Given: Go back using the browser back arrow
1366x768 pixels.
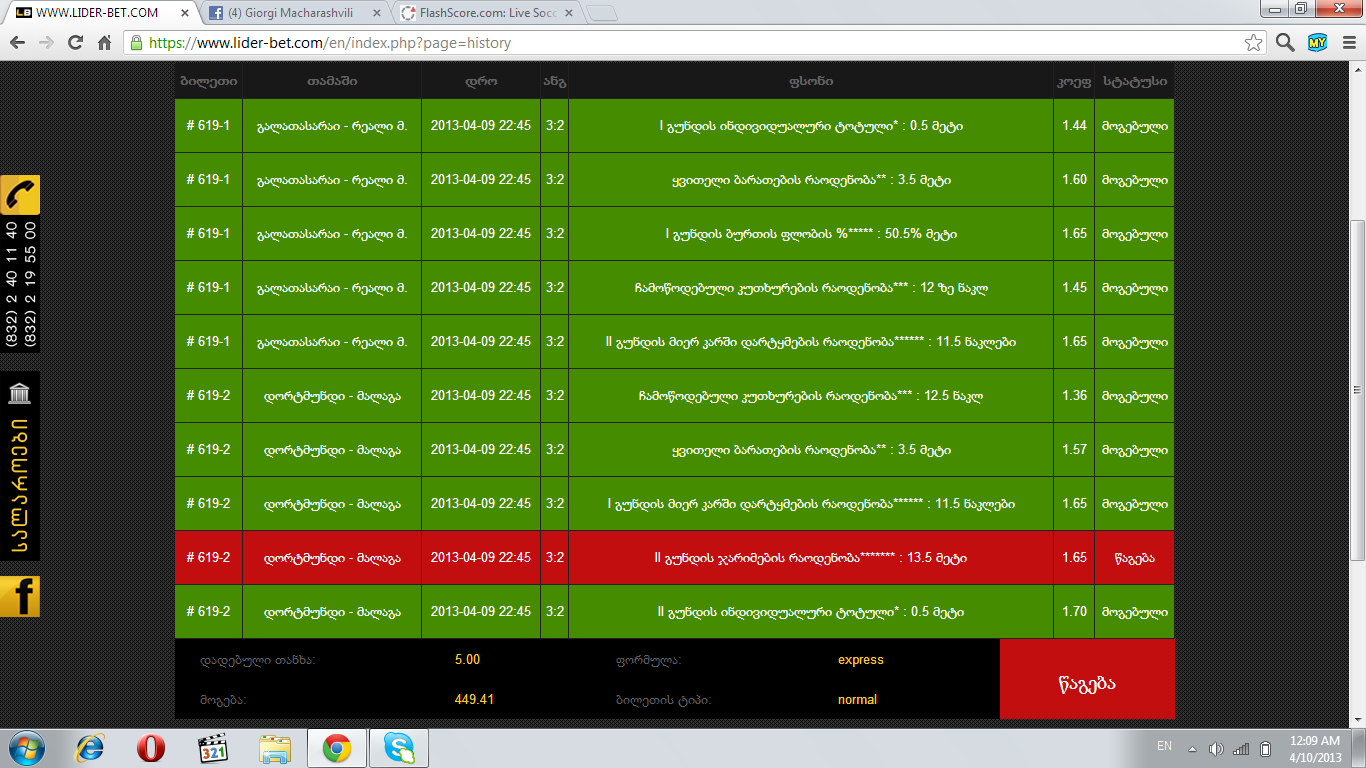Looking at the screenshot, I should 17,43.
